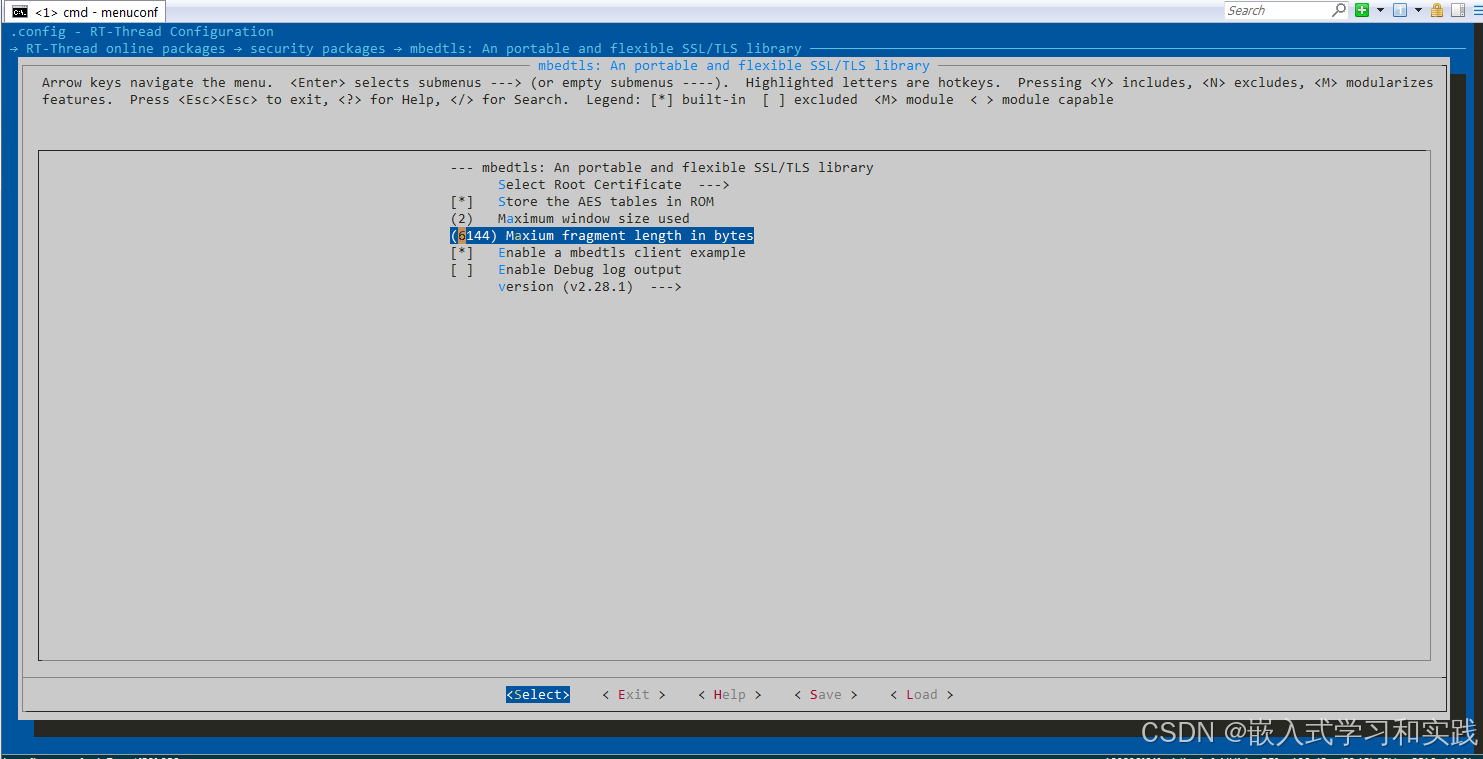Click the lock console icon
Screen dimensions: 1483x759
click(x=1437, y=10)
